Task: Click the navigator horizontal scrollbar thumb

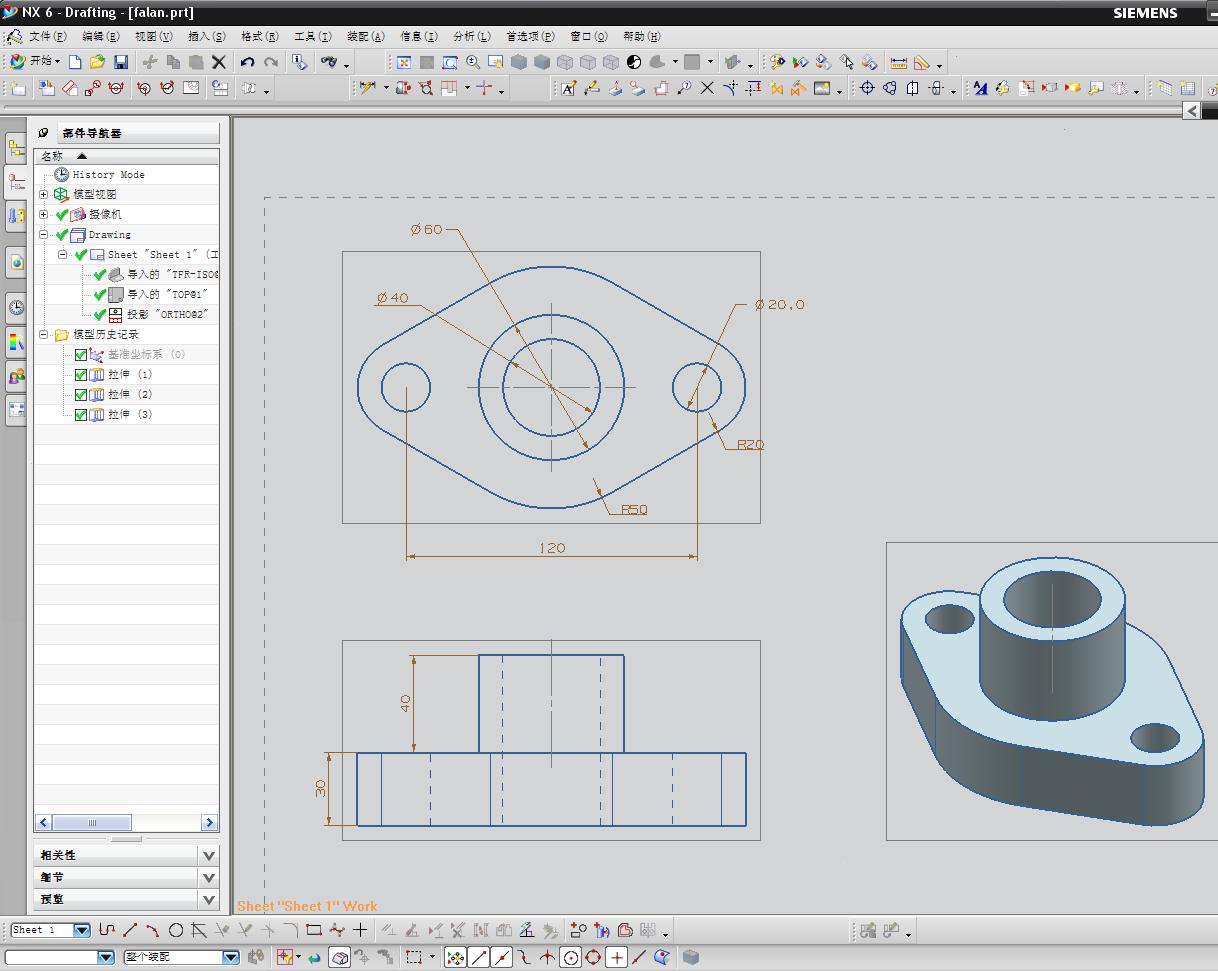Action: 92,823
